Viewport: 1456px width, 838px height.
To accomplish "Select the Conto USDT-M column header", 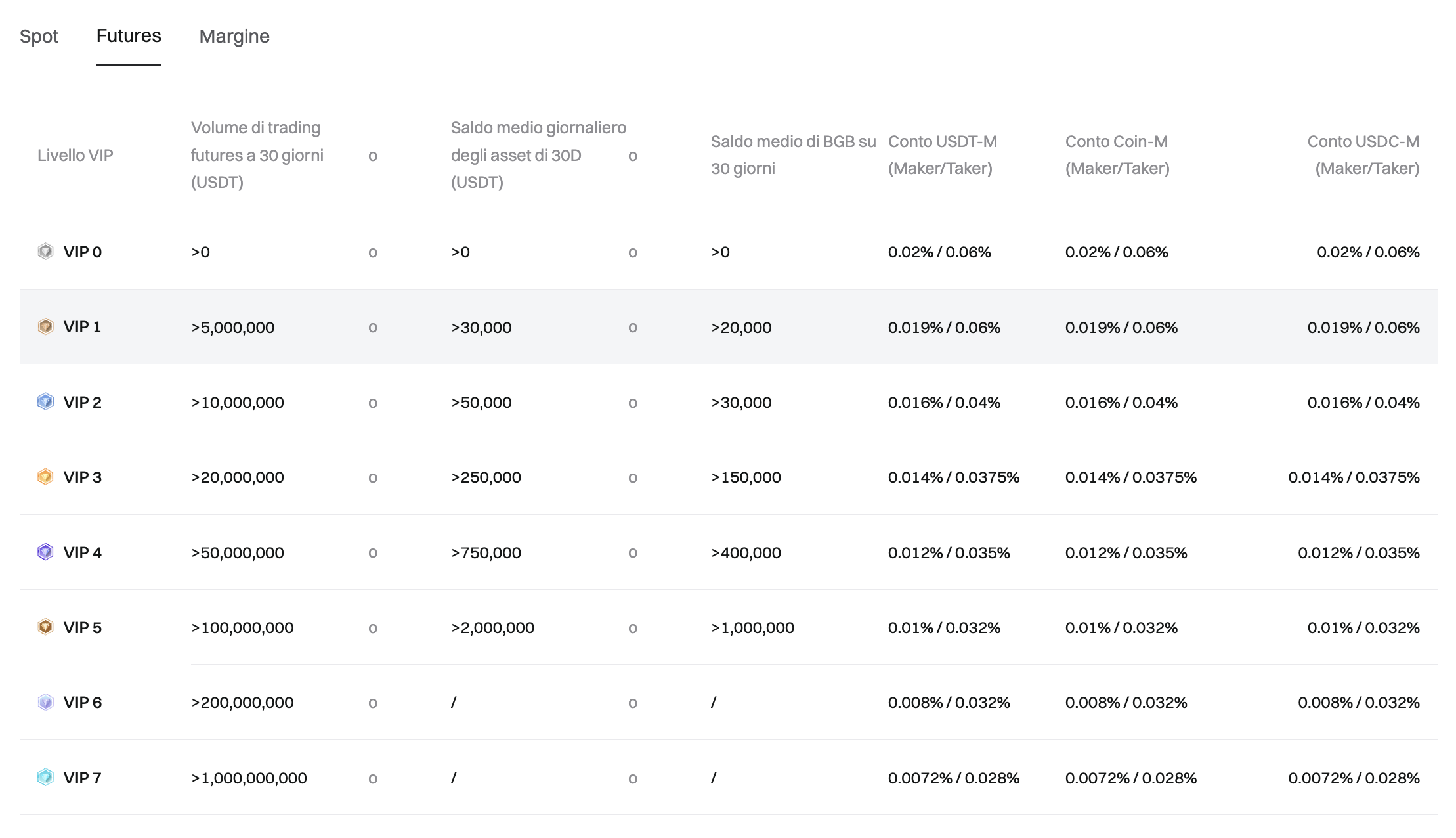I will pos(943,155).
